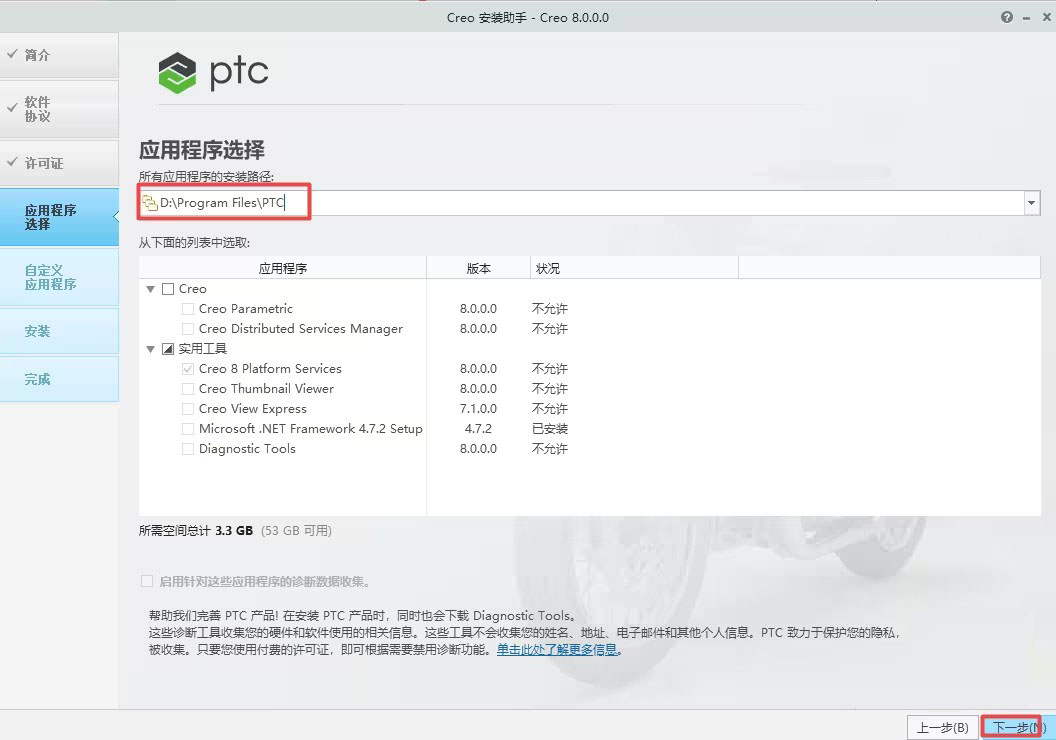The height and width of the screenshot is (740, 1056).
Task: Check the Creo View Express option
Action: pos(187,408)
